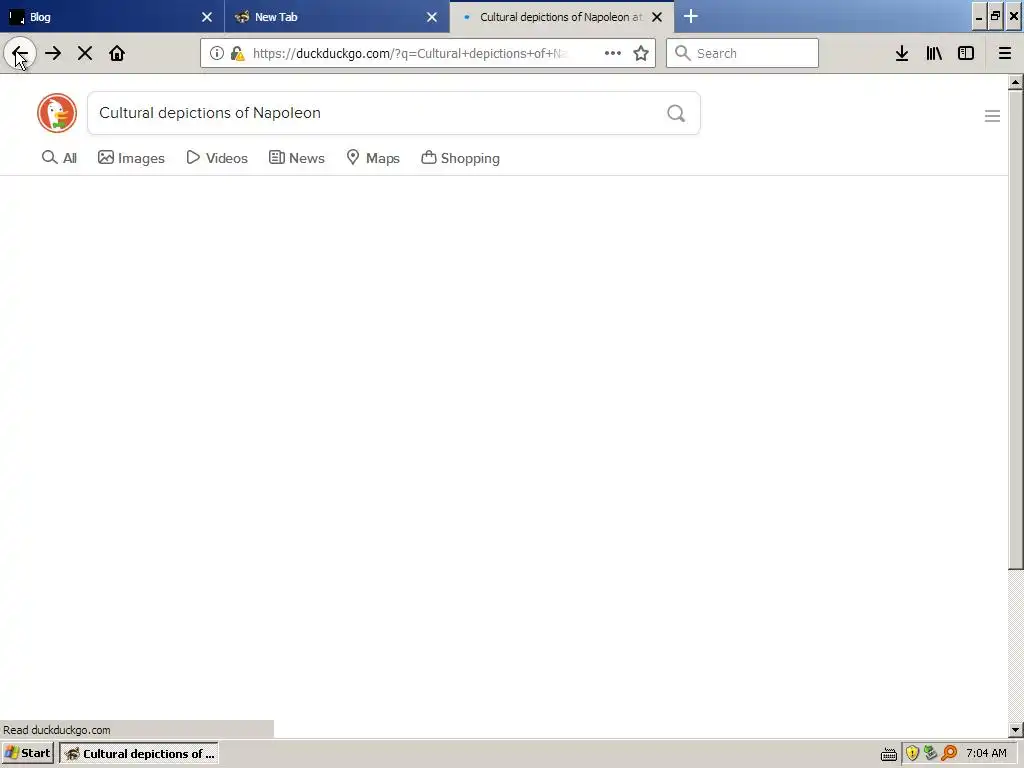Close the New Tab tab
The width and height of the screenshot is (1024, 768).
pyautogui.click(x=432, y=17)
